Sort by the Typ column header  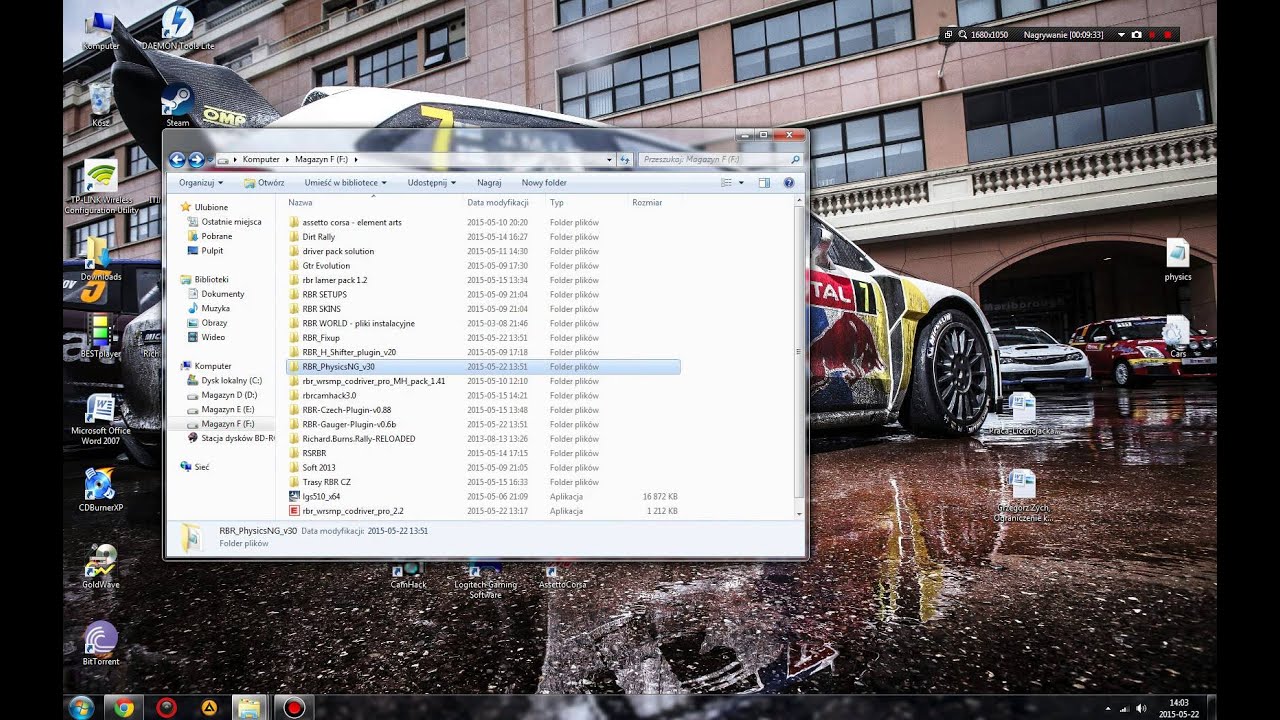557,202
